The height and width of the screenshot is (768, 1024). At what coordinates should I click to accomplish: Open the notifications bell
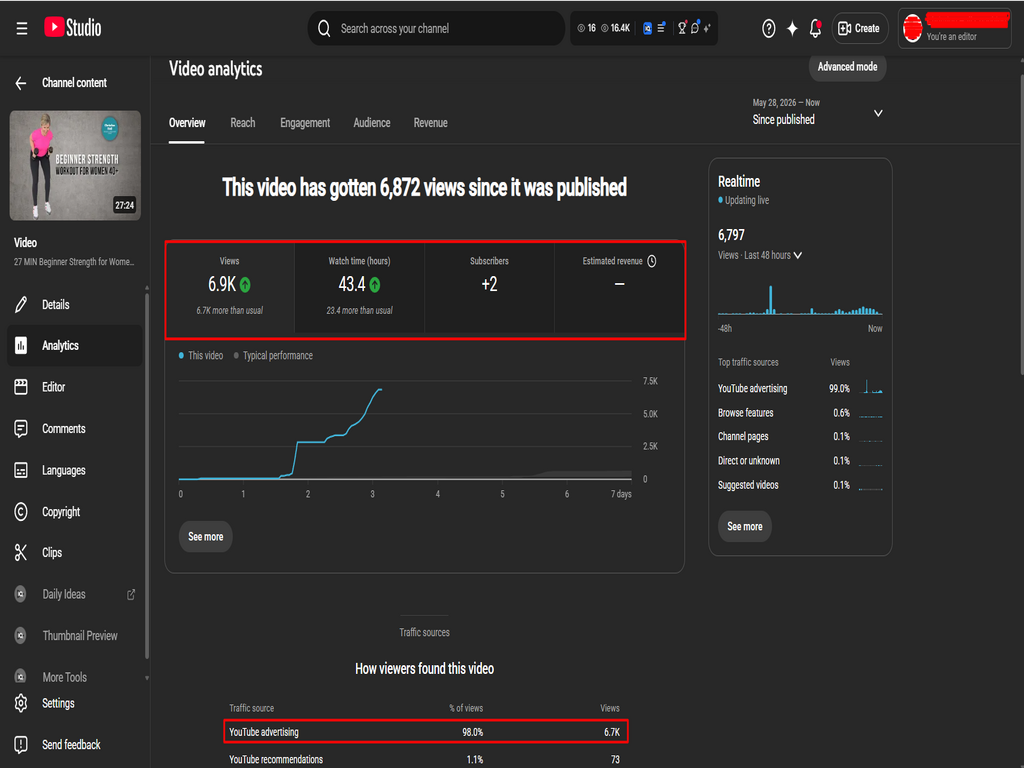pyautogui.click(x=815, y=28)
